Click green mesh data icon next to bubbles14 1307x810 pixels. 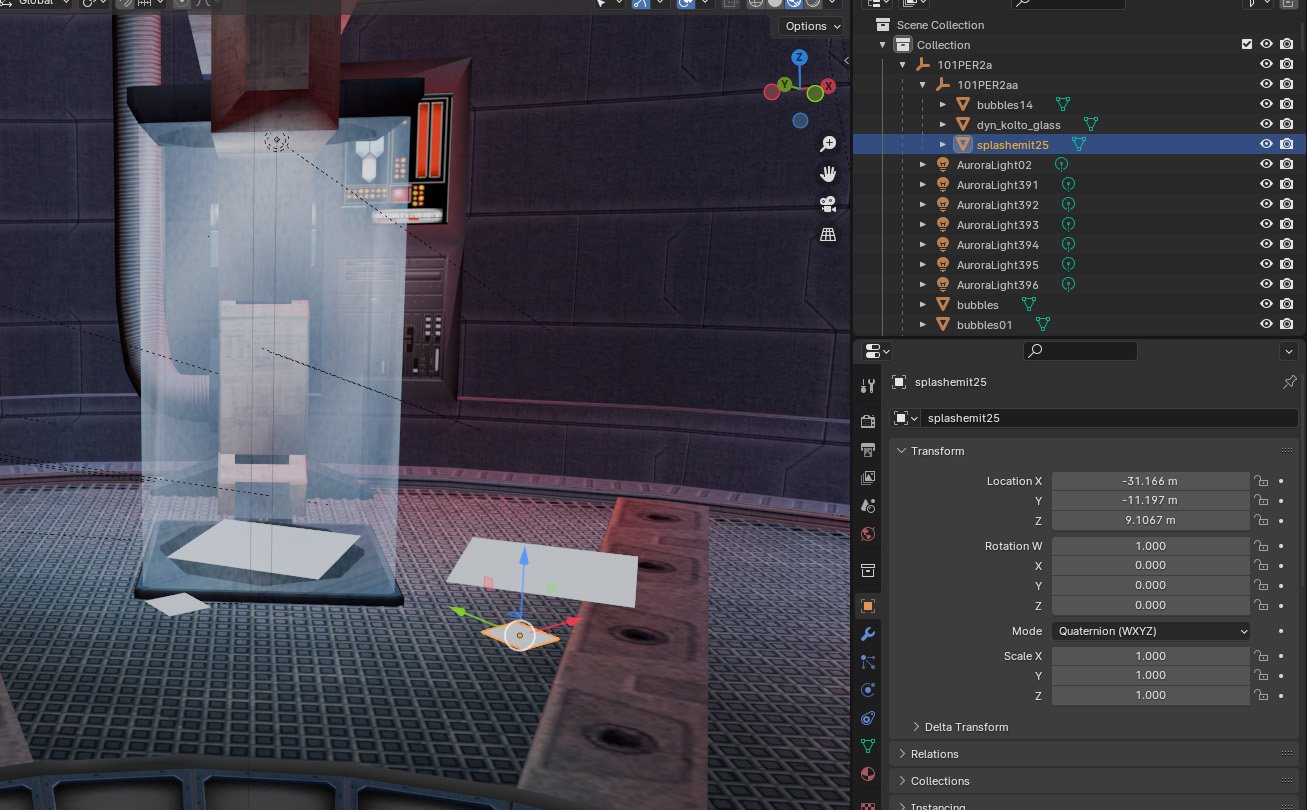[1062, 104]
